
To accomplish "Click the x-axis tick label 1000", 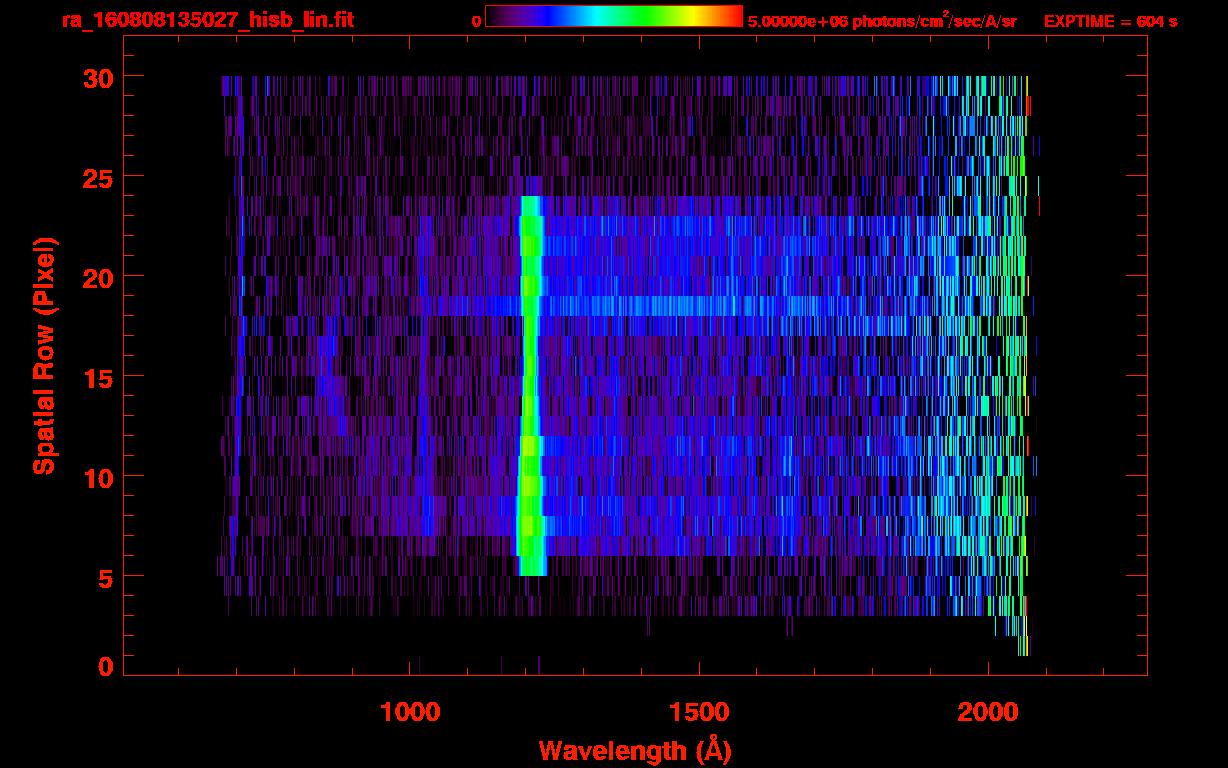I will coord(410,712).
